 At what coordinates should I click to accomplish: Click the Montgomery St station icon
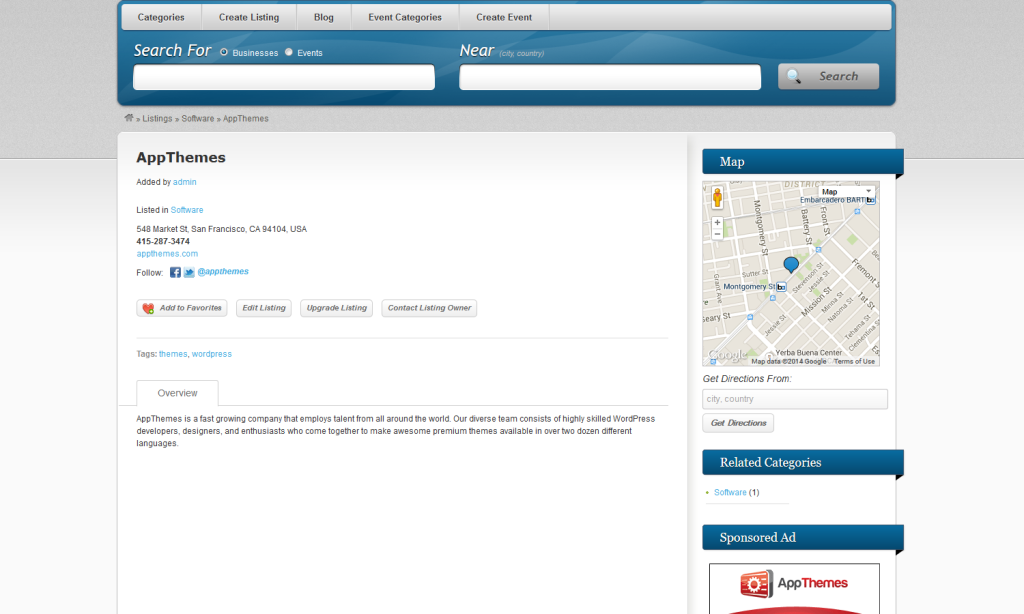click(781, 287)
